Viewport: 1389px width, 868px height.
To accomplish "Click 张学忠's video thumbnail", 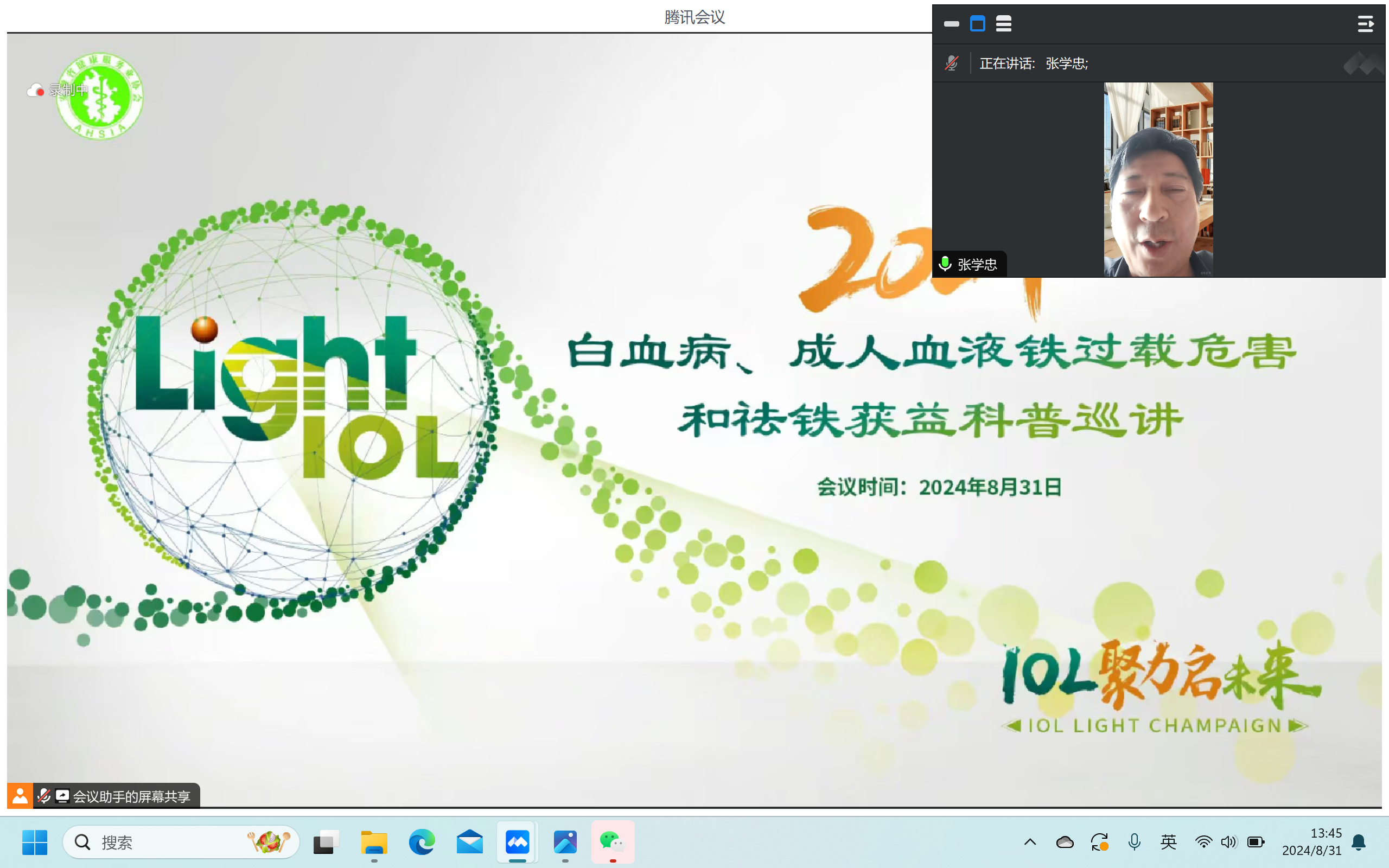I will click(x=1158, y=179).
